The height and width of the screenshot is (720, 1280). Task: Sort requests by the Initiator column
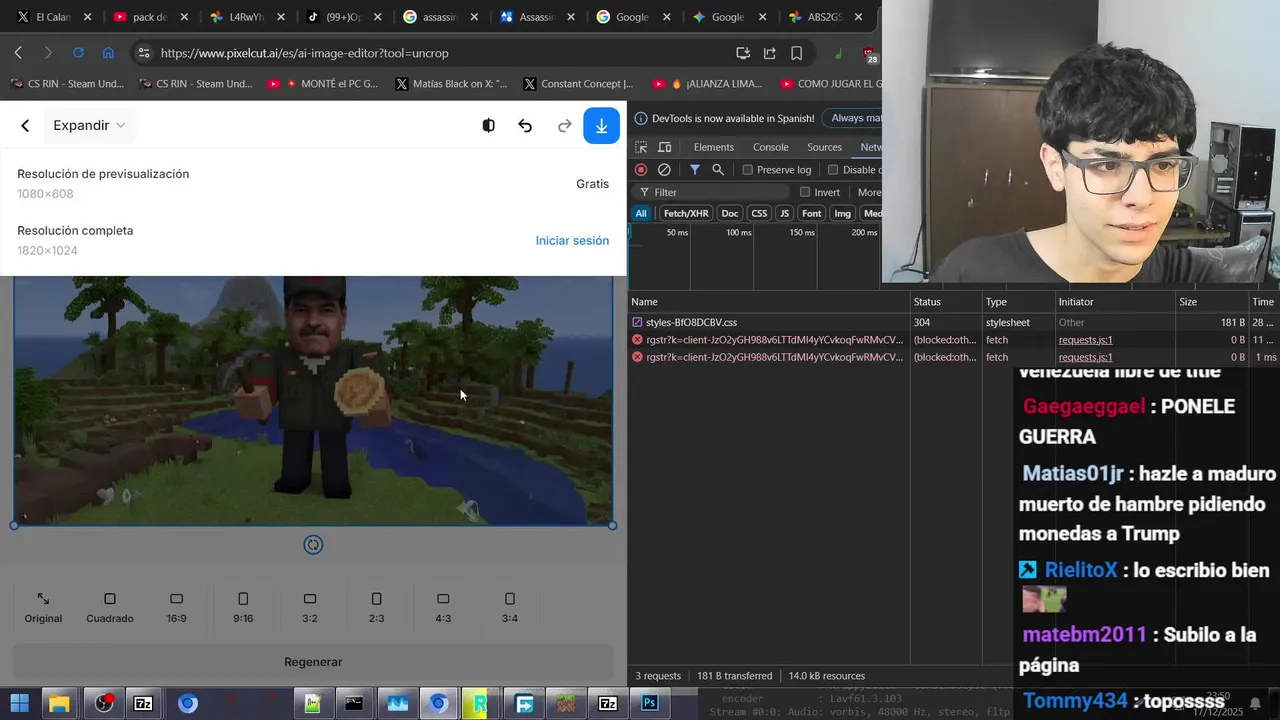(x=1115, y=302)
